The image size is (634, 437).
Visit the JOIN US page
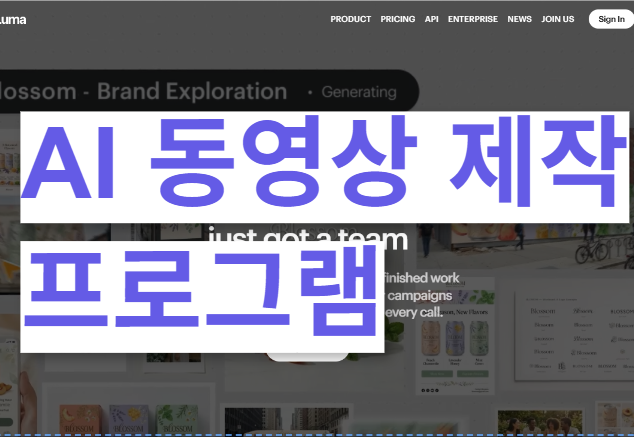(558, 19)
